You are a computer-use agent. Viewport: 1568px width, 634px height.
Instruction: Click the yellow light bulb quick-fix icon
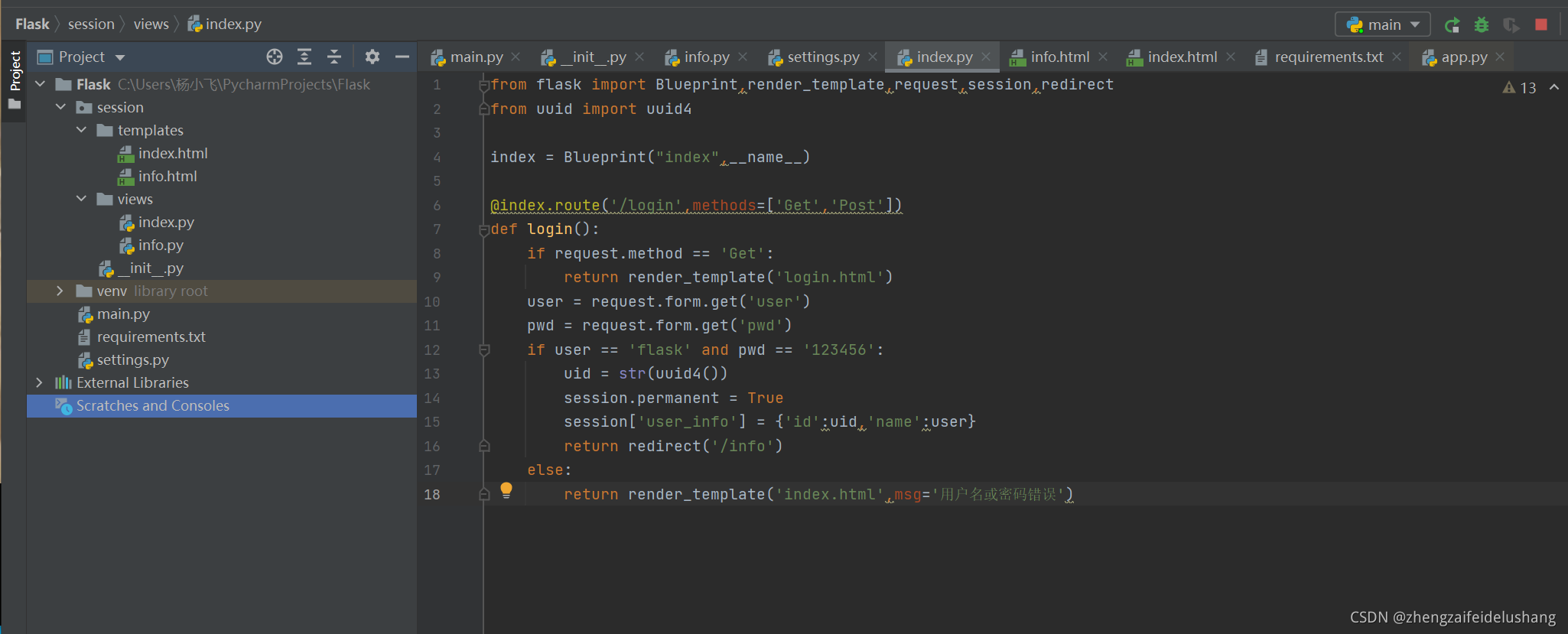[506, 490]
